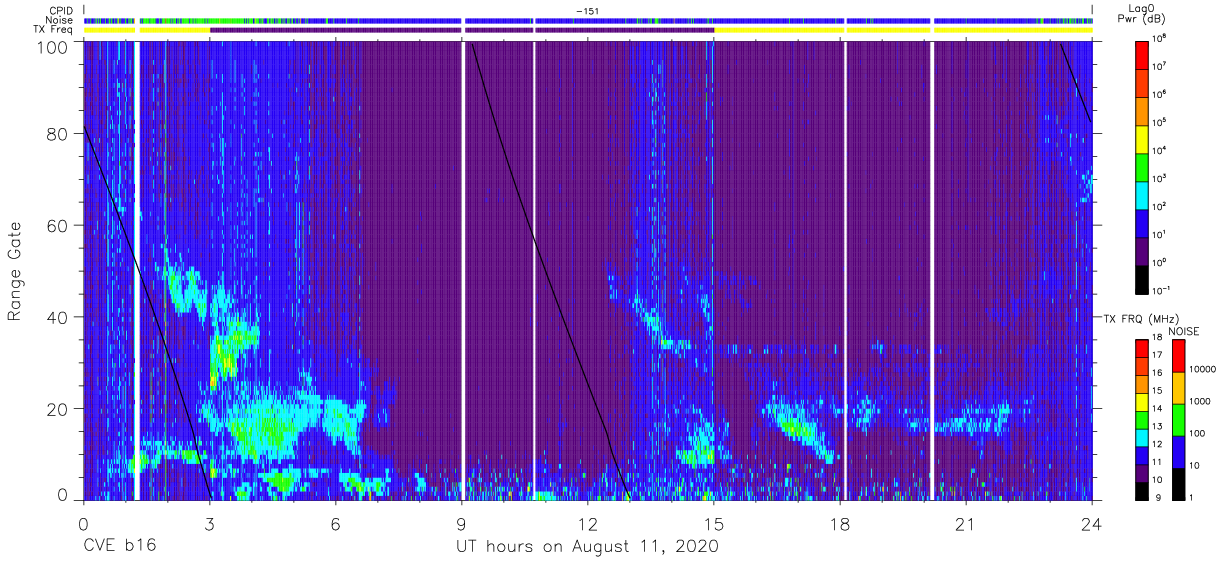Image resolution: width=1228 pixels, height=567 pixels.
Task: Click the green segment of NOISE colorbar
Action: 1178,419
